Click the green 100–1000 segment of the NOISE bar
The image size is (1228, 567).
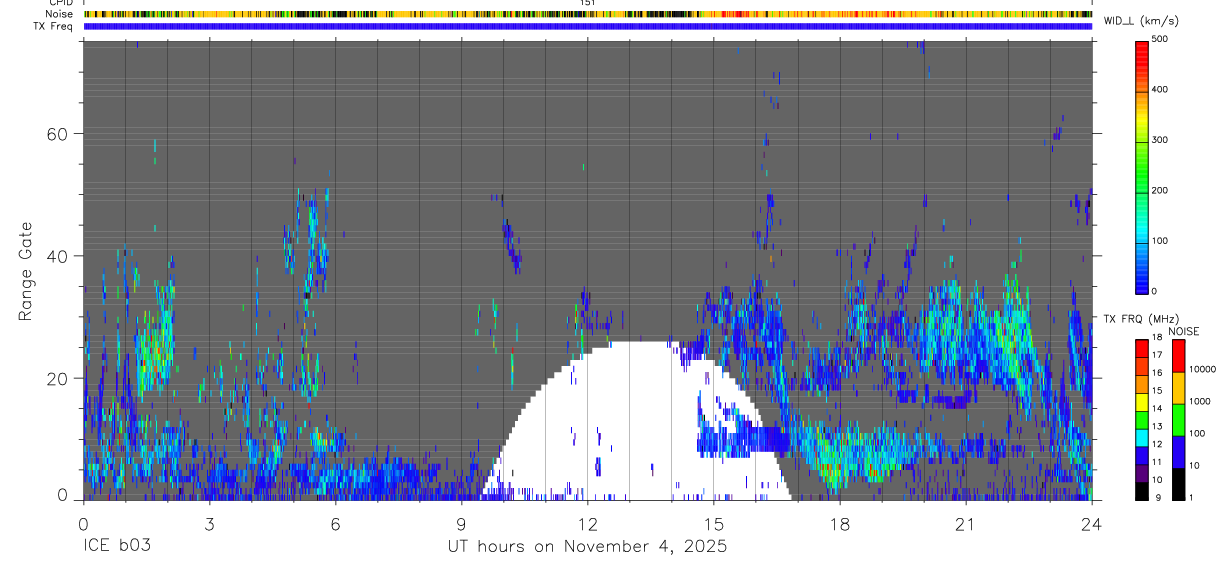1177,419
